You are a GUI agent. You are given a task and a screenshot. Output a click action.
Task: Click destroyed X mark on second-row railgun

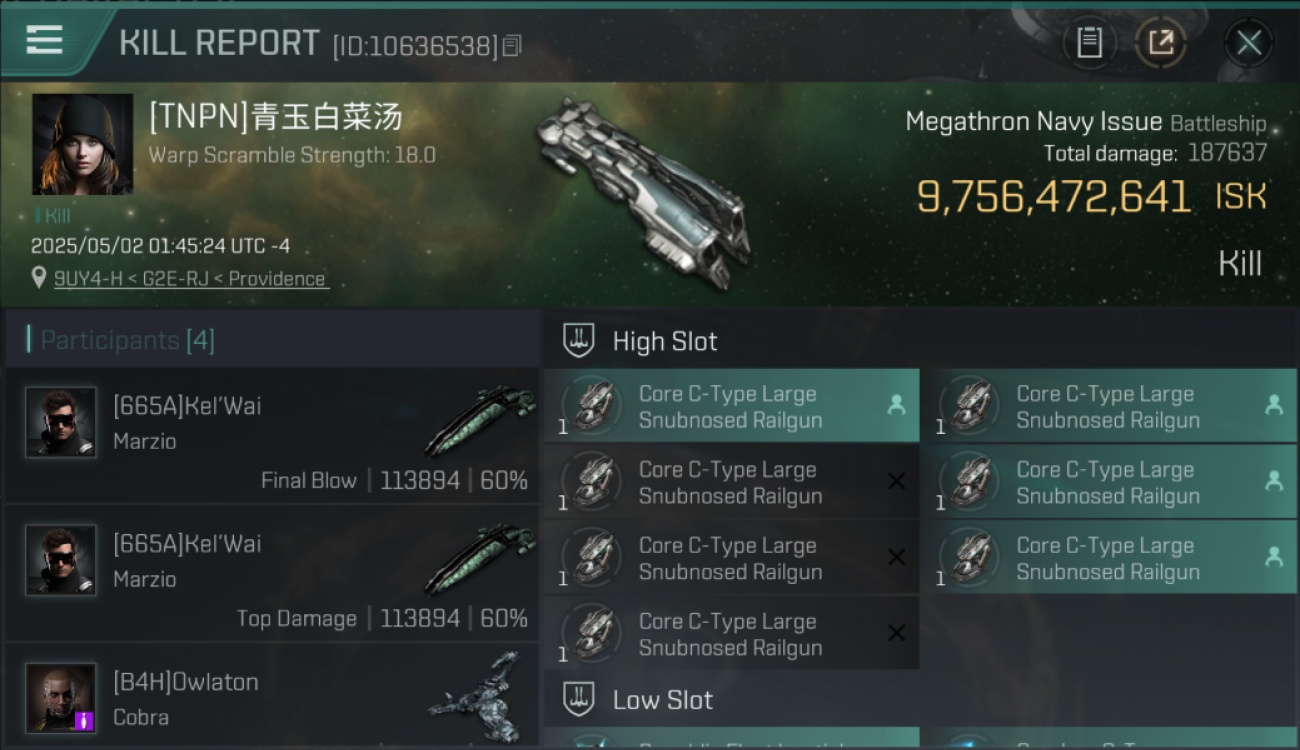tap(896, 482)
